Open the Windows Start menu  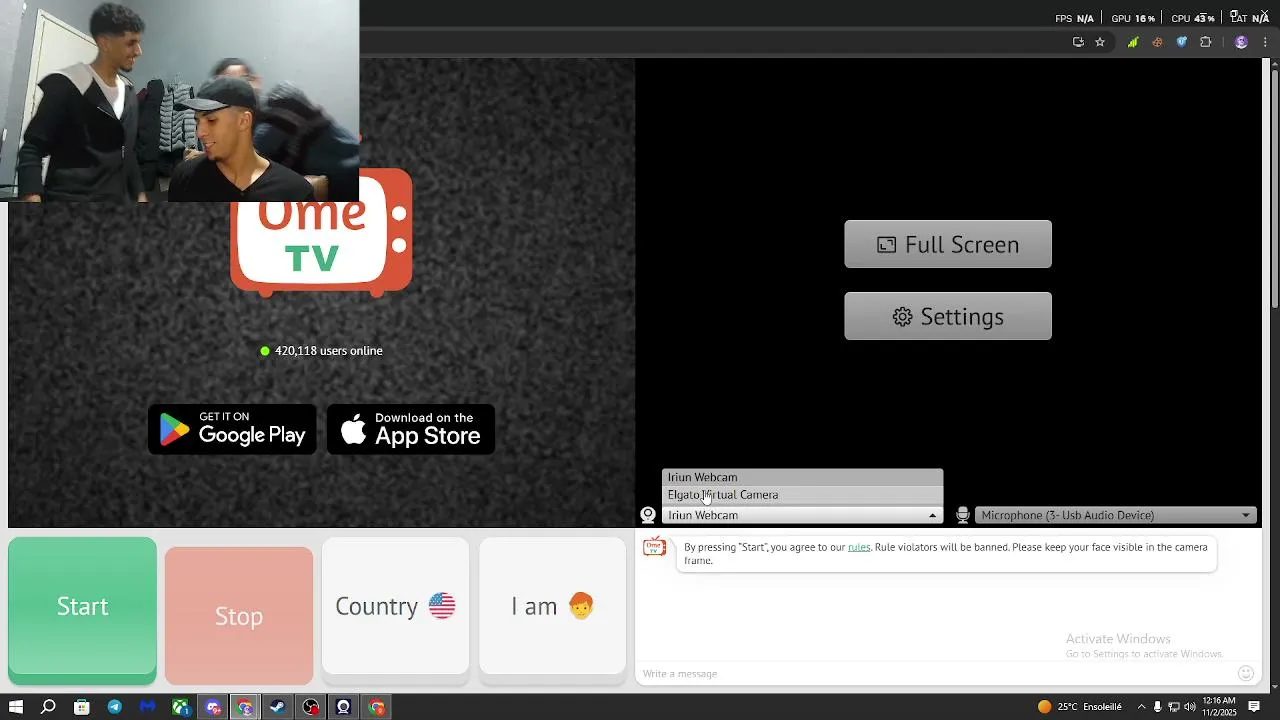pyautogui.click(x=16, y=707)
